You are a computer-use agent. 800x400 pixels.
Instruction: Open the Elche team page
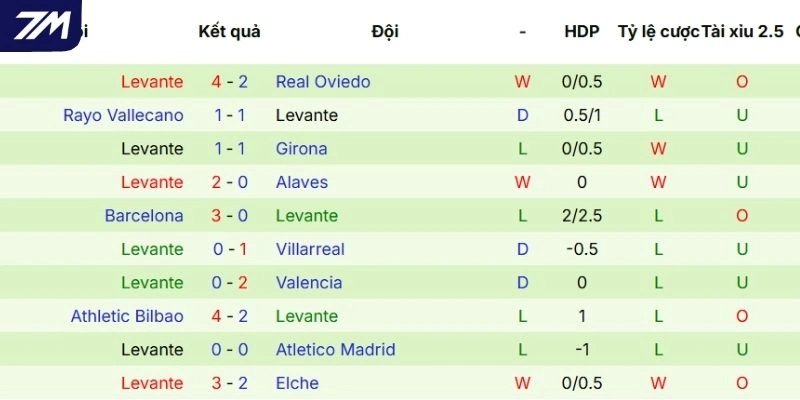coord(297,383)
